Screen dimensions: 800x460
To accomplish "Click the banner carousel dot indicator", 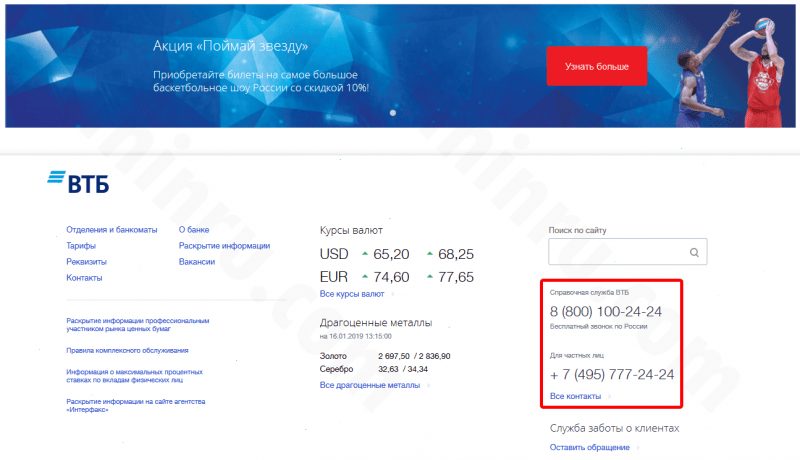I will tap(393, 113).
